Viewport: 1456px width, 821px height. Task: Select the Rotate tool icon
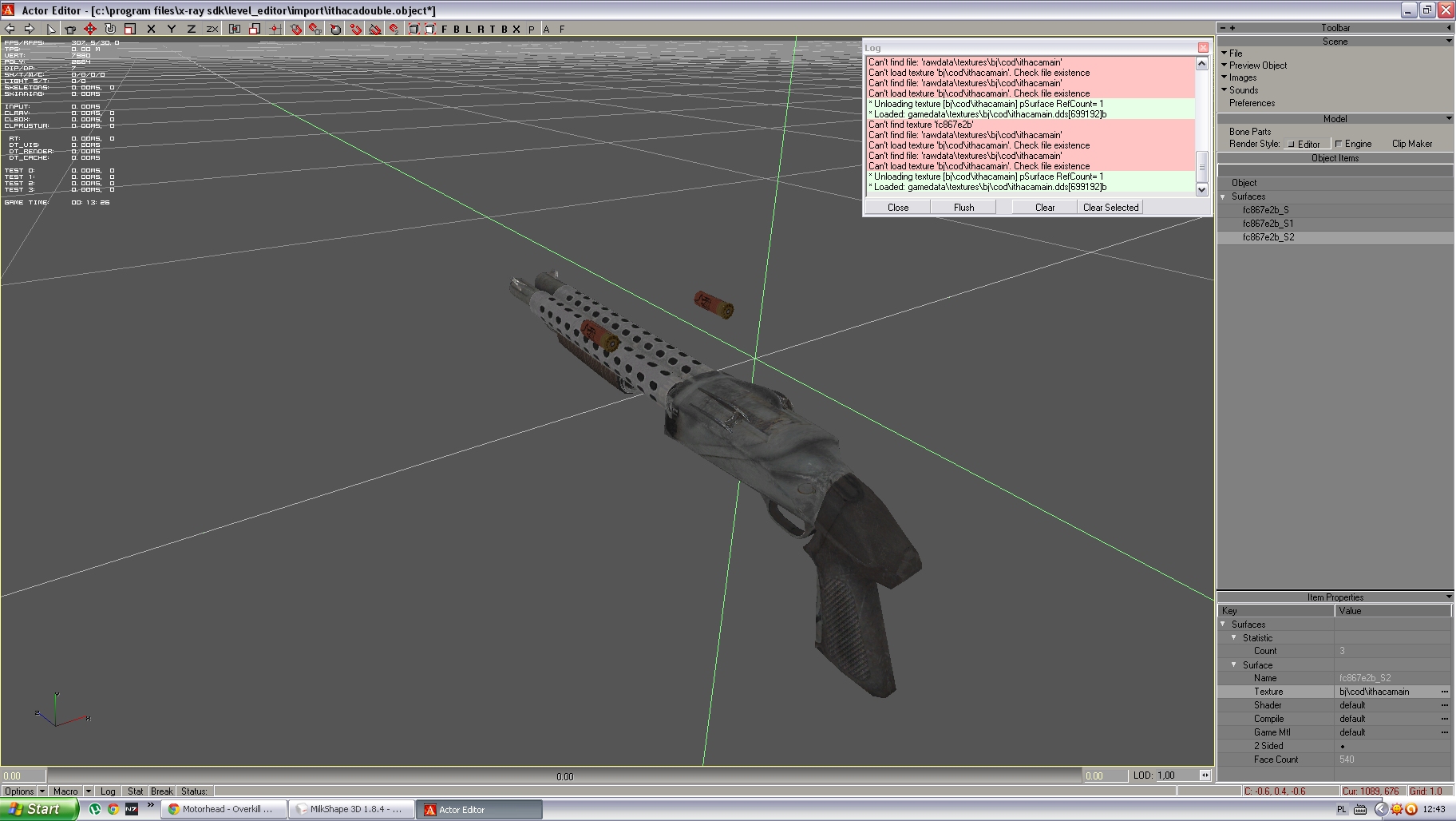coord(110,29)
